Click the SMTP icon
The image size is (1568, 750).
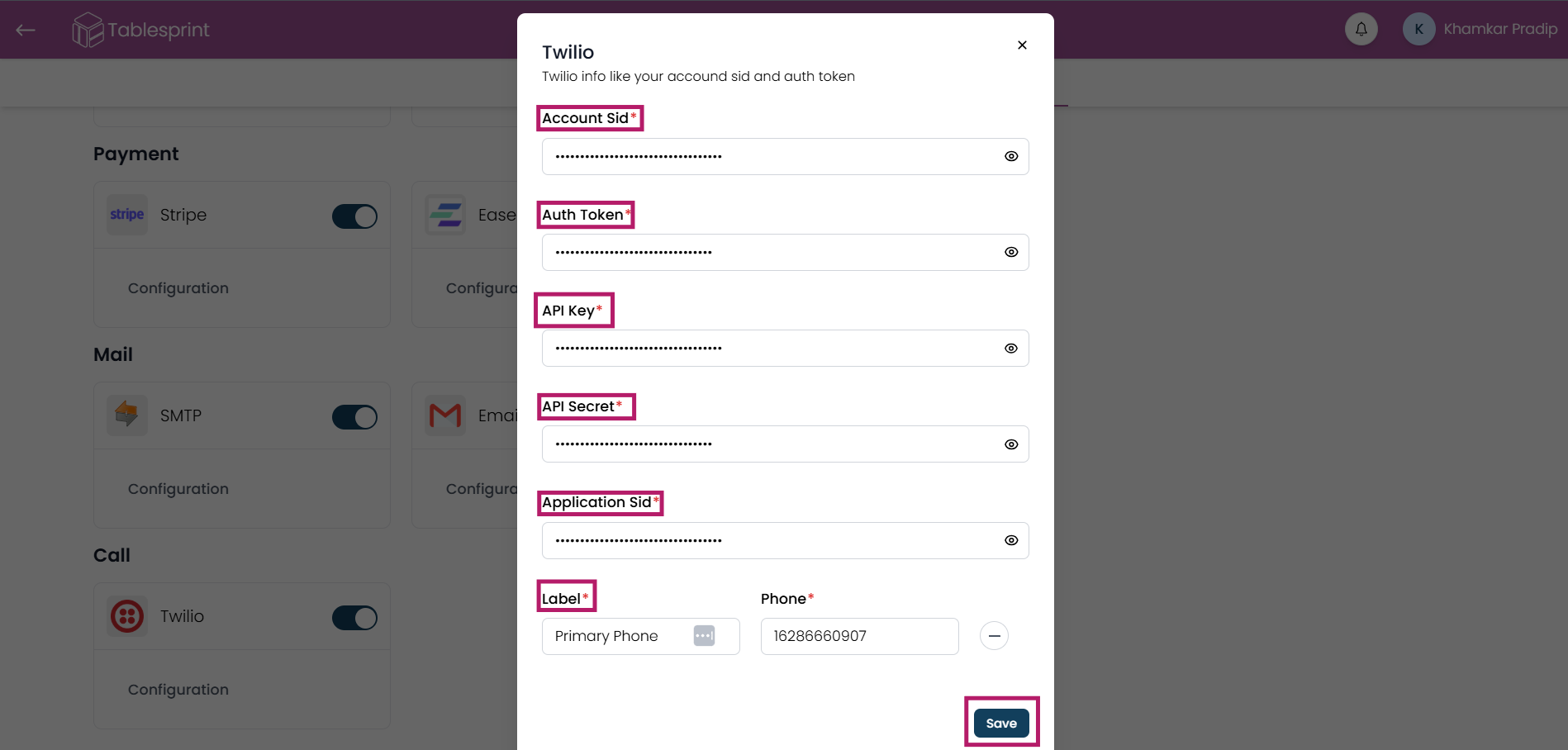point(127,415)
